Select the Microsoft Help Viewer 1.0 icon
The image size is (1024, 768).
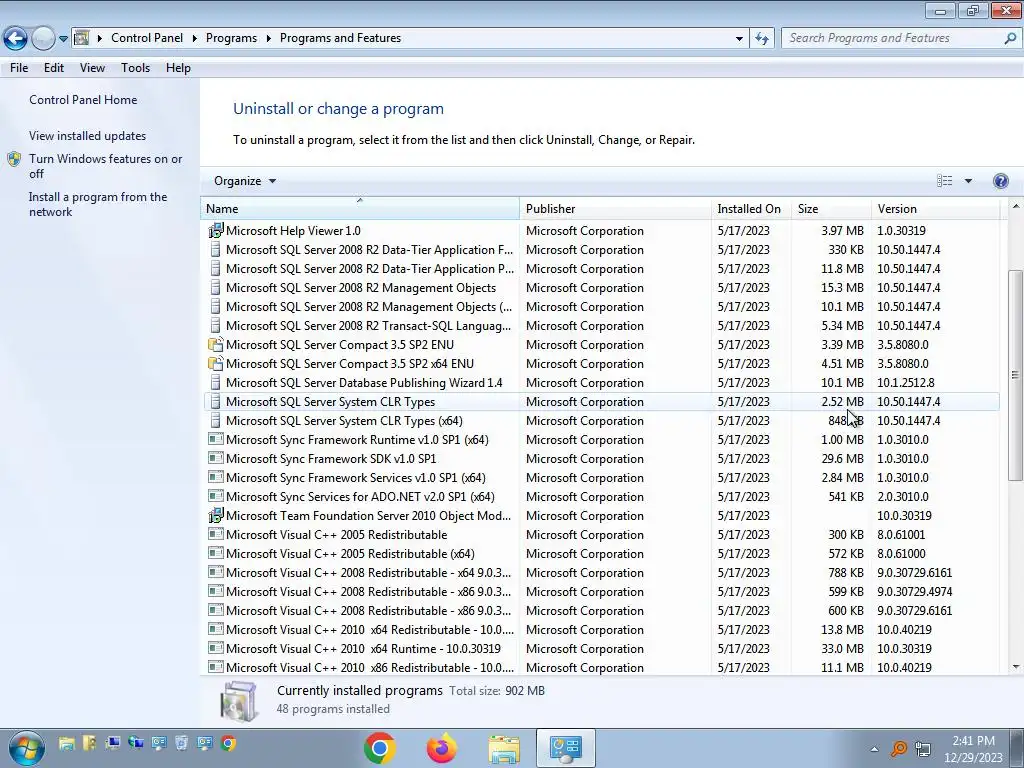tap(216, 231)
